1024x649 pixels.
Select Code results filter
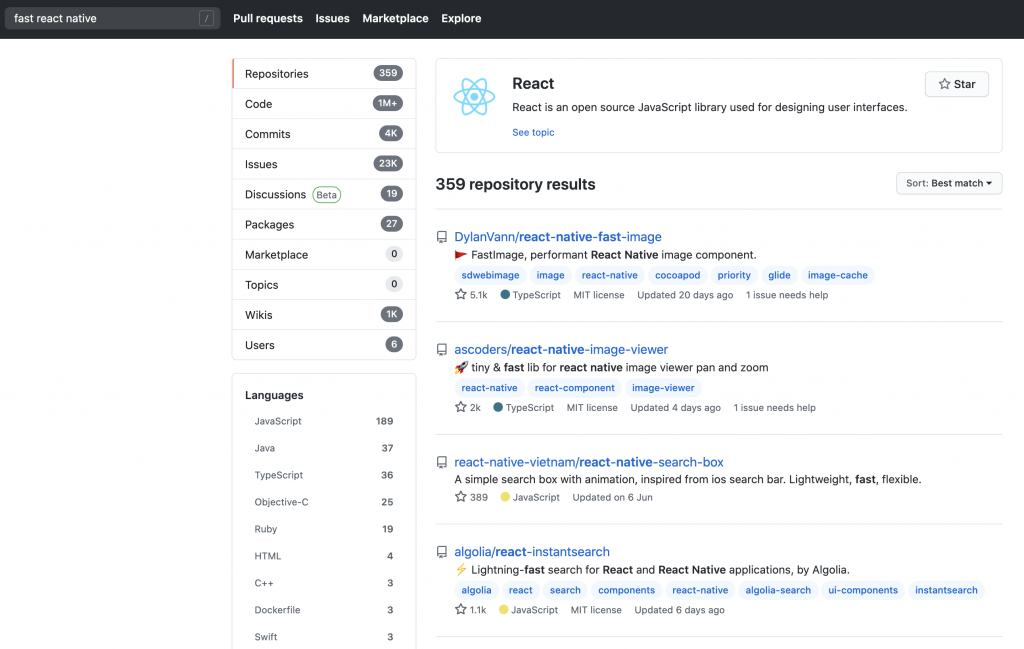point(324,104)
